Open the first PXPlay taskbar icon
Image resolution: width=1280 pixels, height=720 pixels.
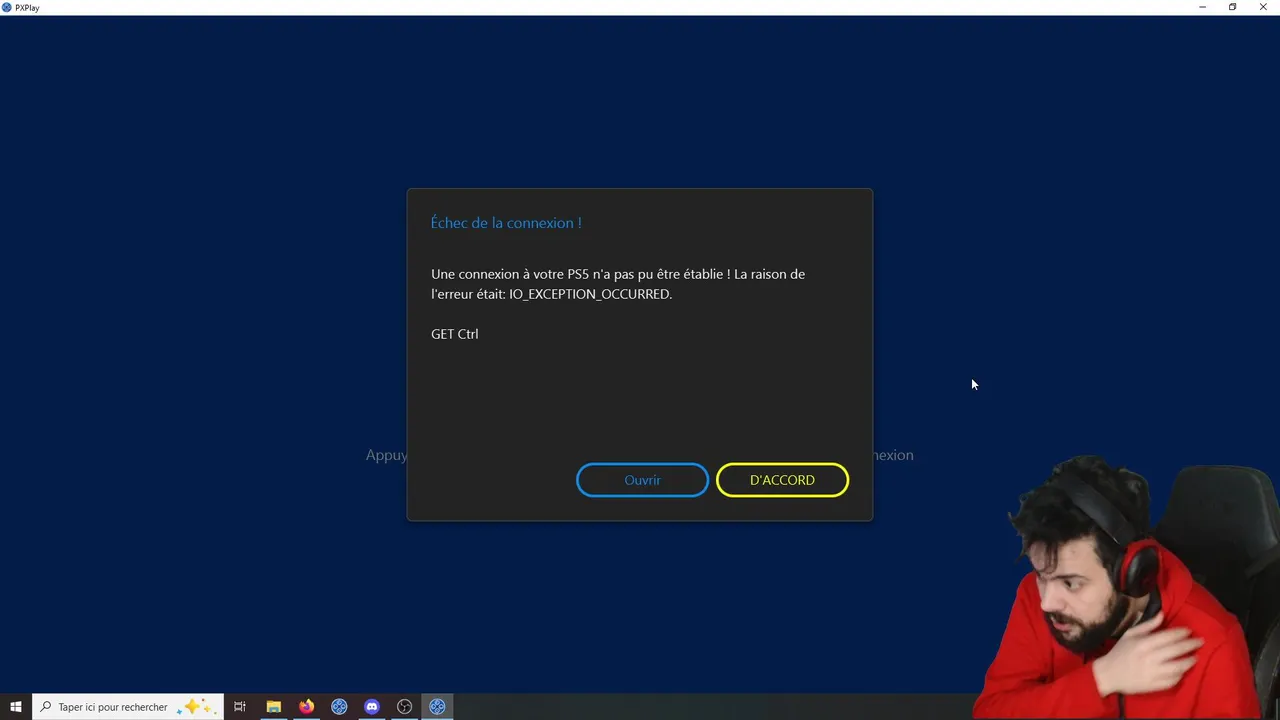(339, 707)
